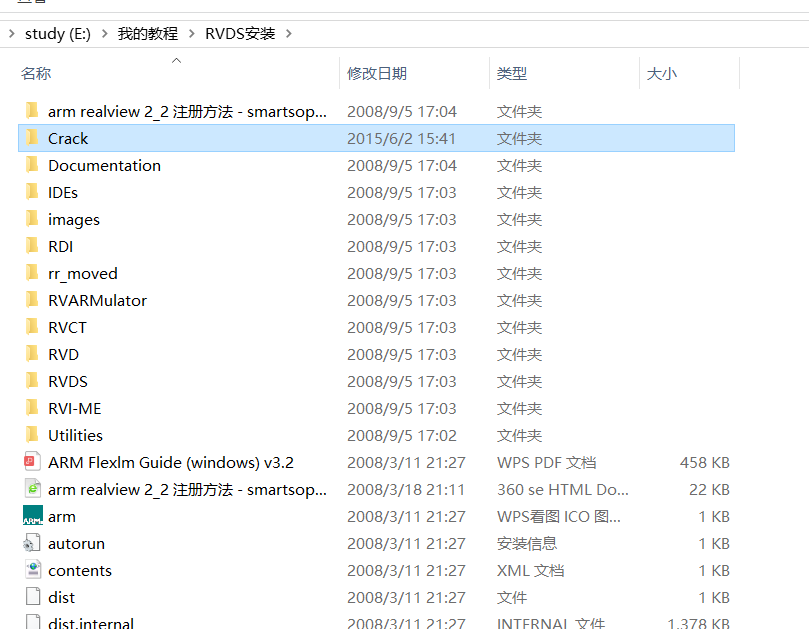809x629 pixels.
Task: Click the contents XML file icon
Action: (x=33, y=570)
